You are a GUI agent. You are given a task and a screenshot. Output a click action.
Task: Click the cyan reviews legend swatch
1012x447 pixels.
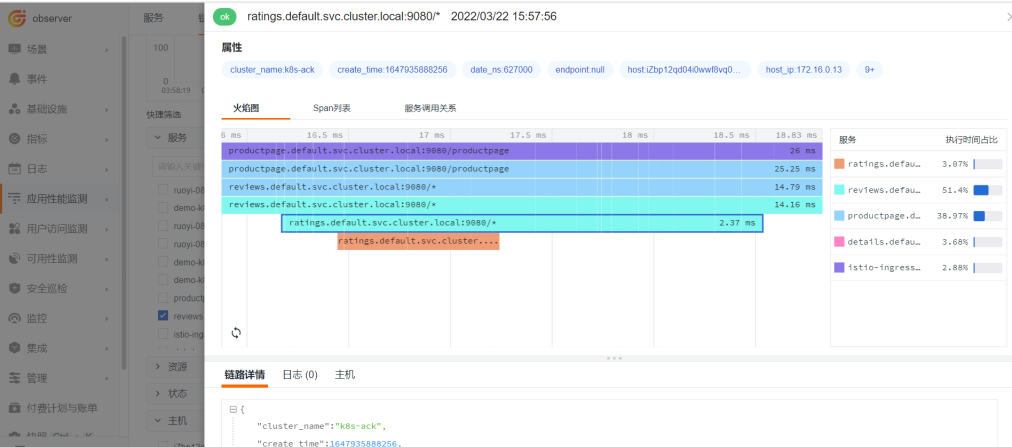click(839, 190)
